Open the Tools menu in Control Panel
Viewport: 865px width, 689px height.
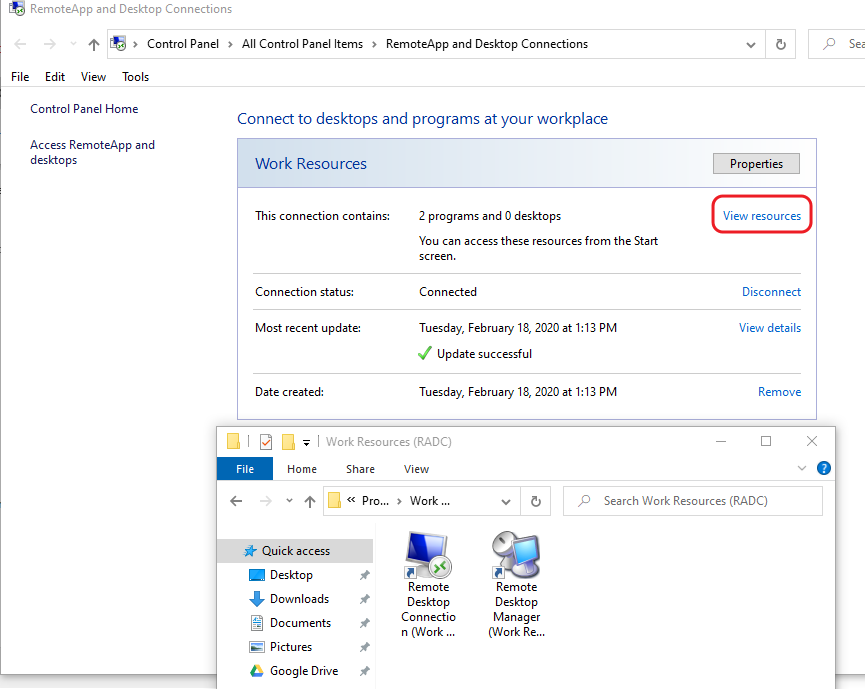point(135,76)
